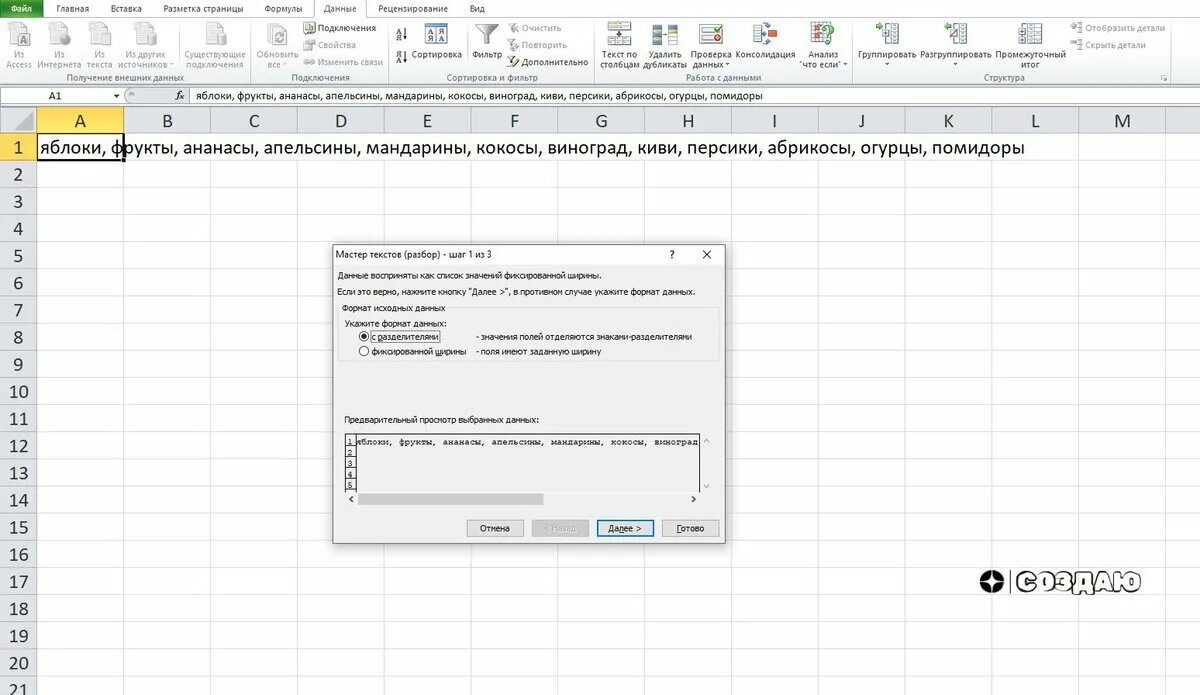The image size is (1200, 695).
Task: Sort descending with the Я-А icon
Action: tap(401, 57)
